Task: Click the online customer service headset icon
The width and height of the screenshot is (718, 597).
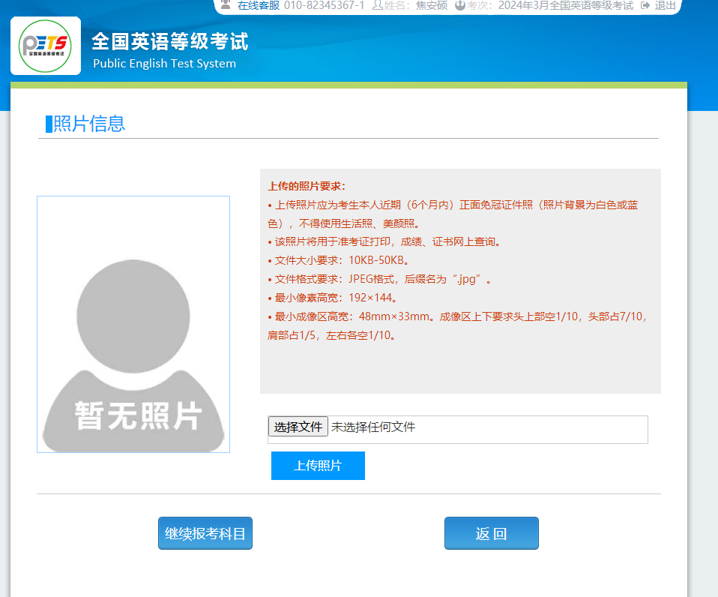Action: (x=227, y=6)
